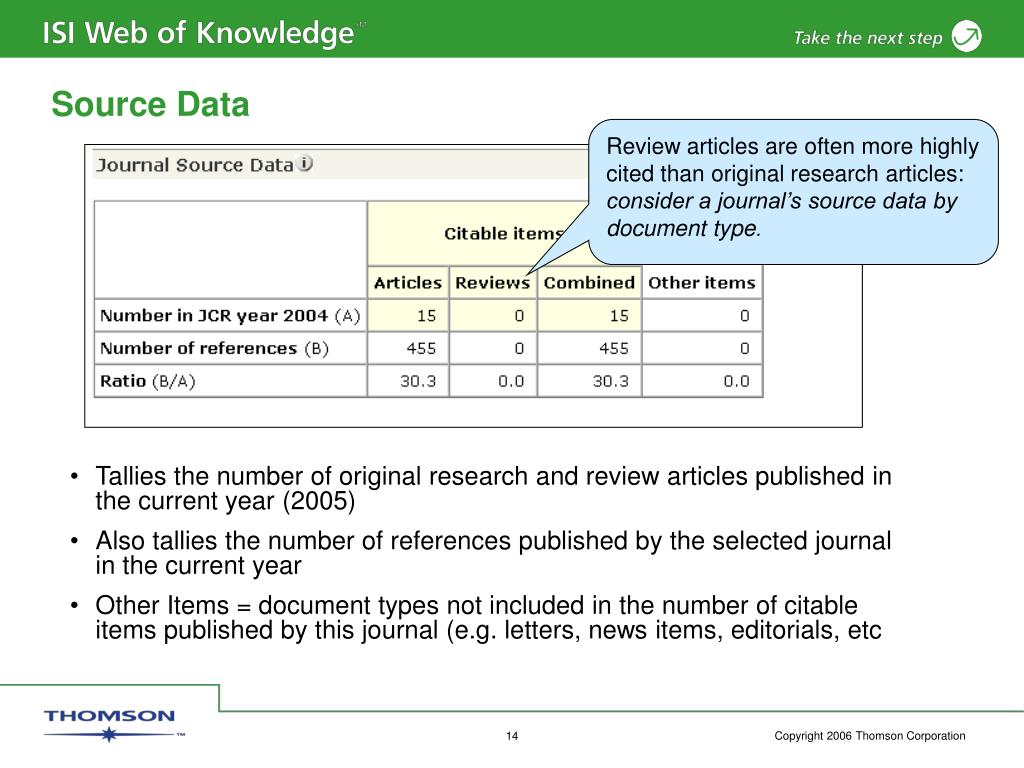The width and height of the screenshot is (1024, 768).
Task: Click the Combined value 455 in the references row
Action: [614, 349]
